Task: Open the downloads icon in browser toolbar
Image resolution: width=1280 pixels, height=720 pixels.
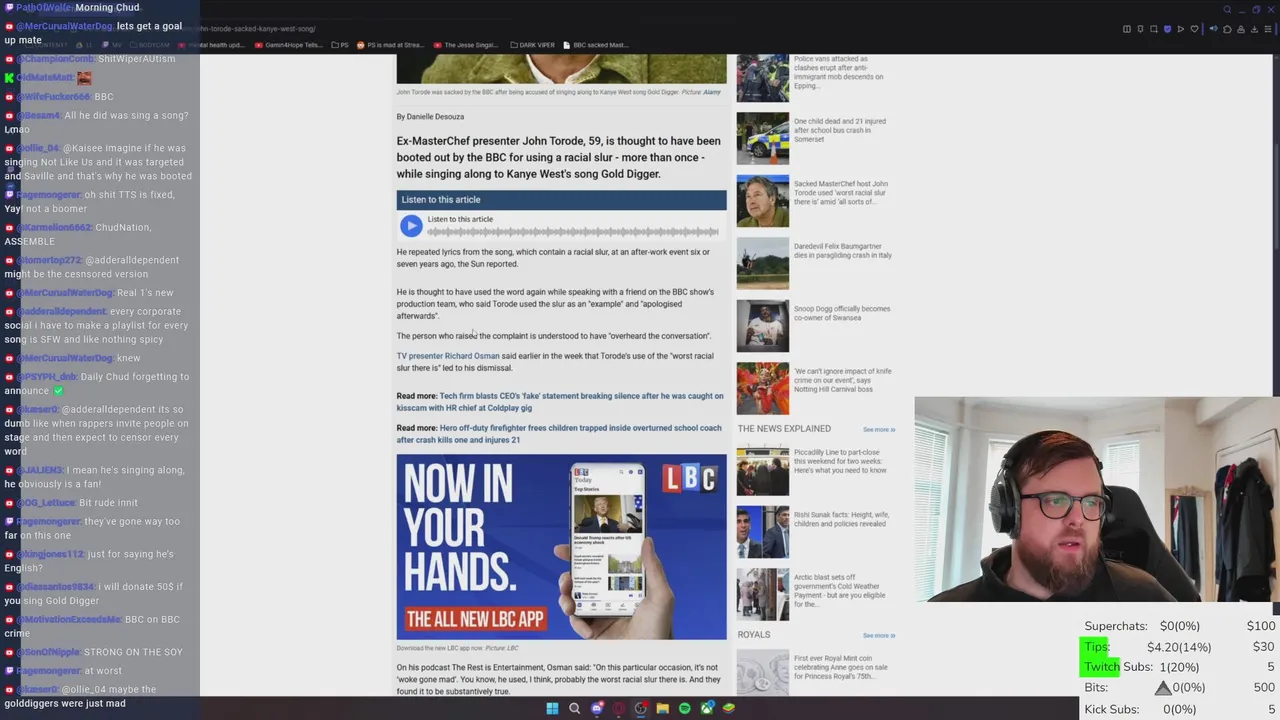Action: tap(1254, 29)
